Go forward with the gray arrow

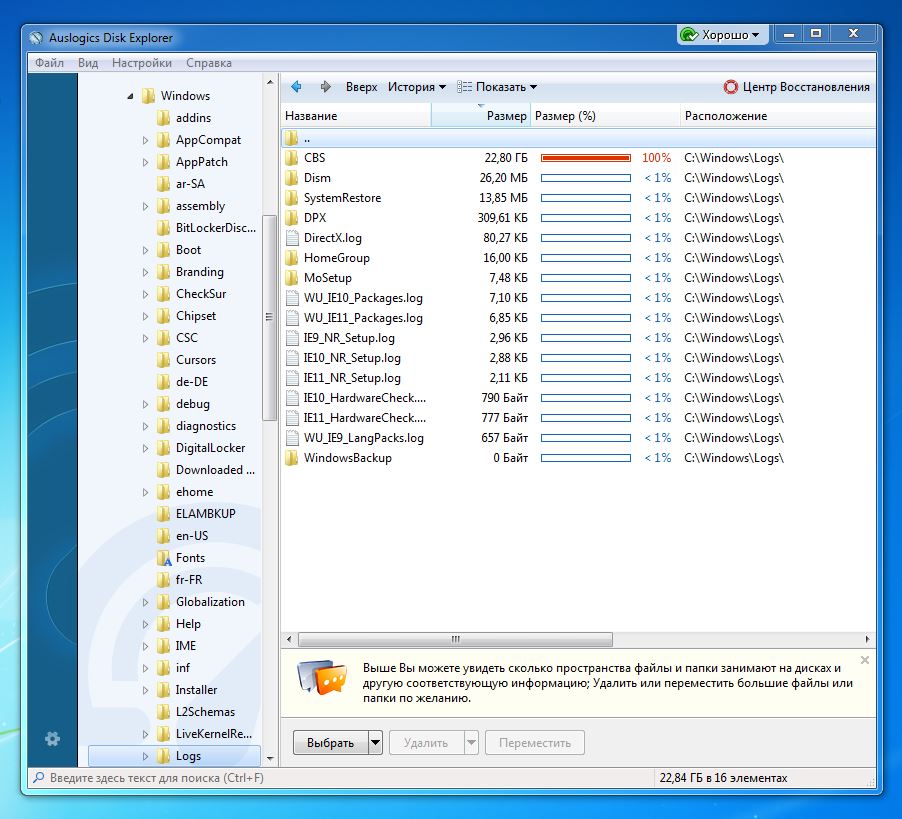pos(326,87)
